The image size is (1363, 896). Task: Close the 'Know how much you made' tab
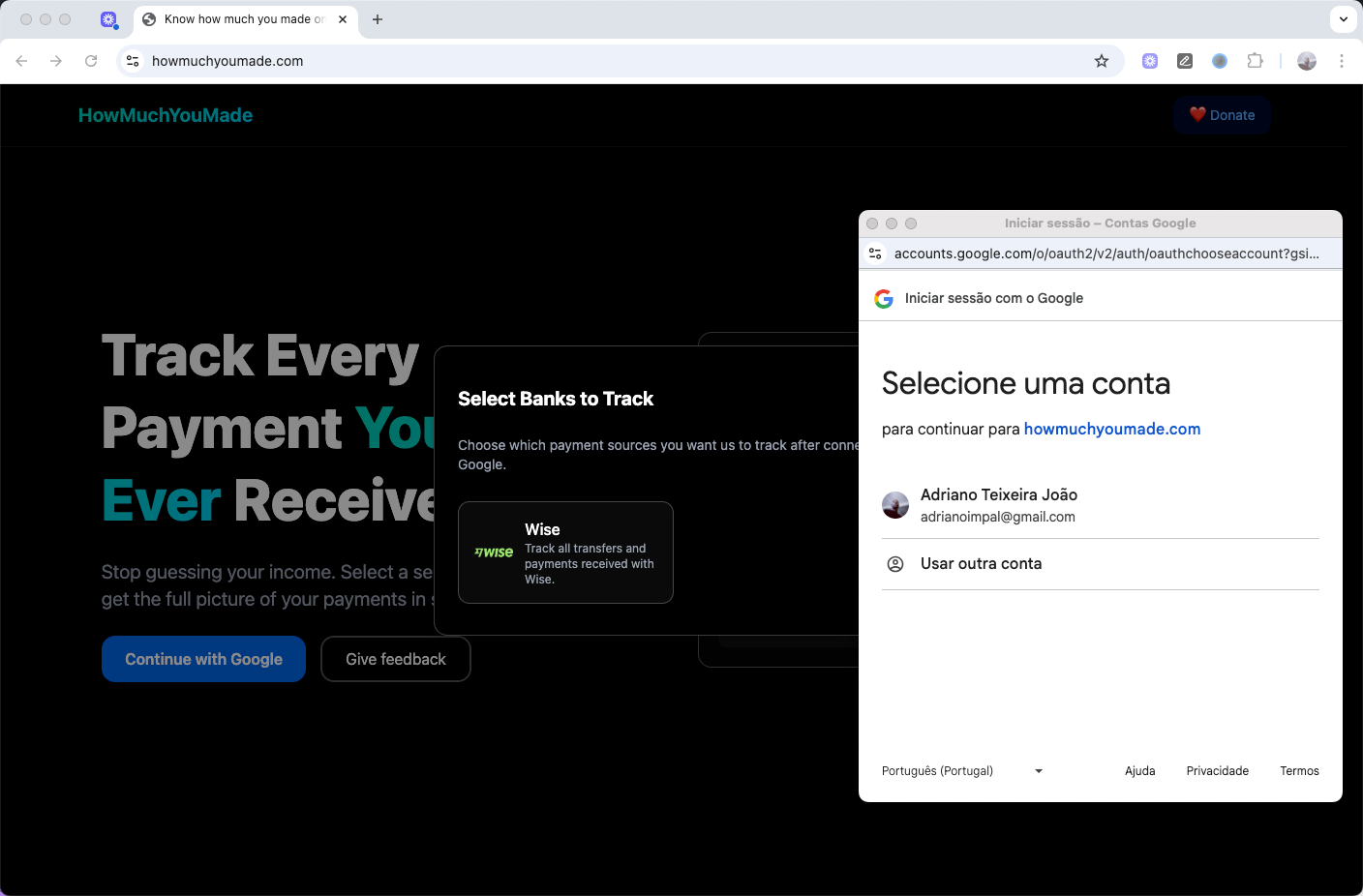pyautogui.click(x=343, y=19)
